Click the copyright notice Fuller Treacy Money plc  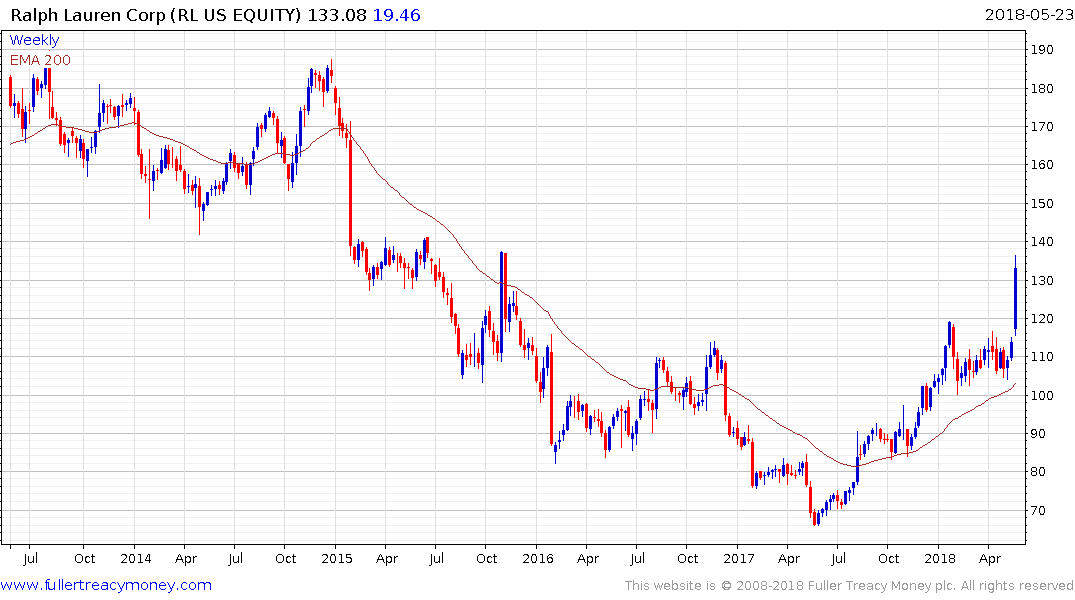click(x=849, y=586)
